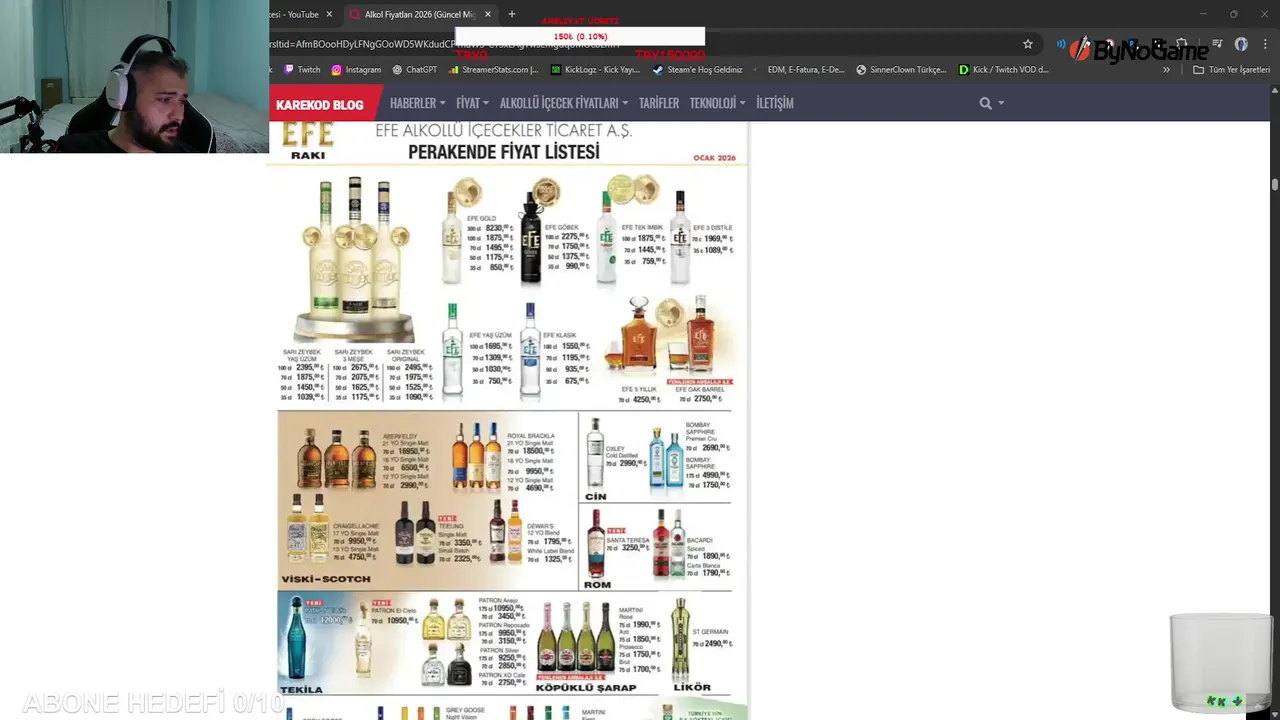1280x720 pixels.
Task: Click the EFE RAKI logo in price list
Action: [x=308, y=140]
